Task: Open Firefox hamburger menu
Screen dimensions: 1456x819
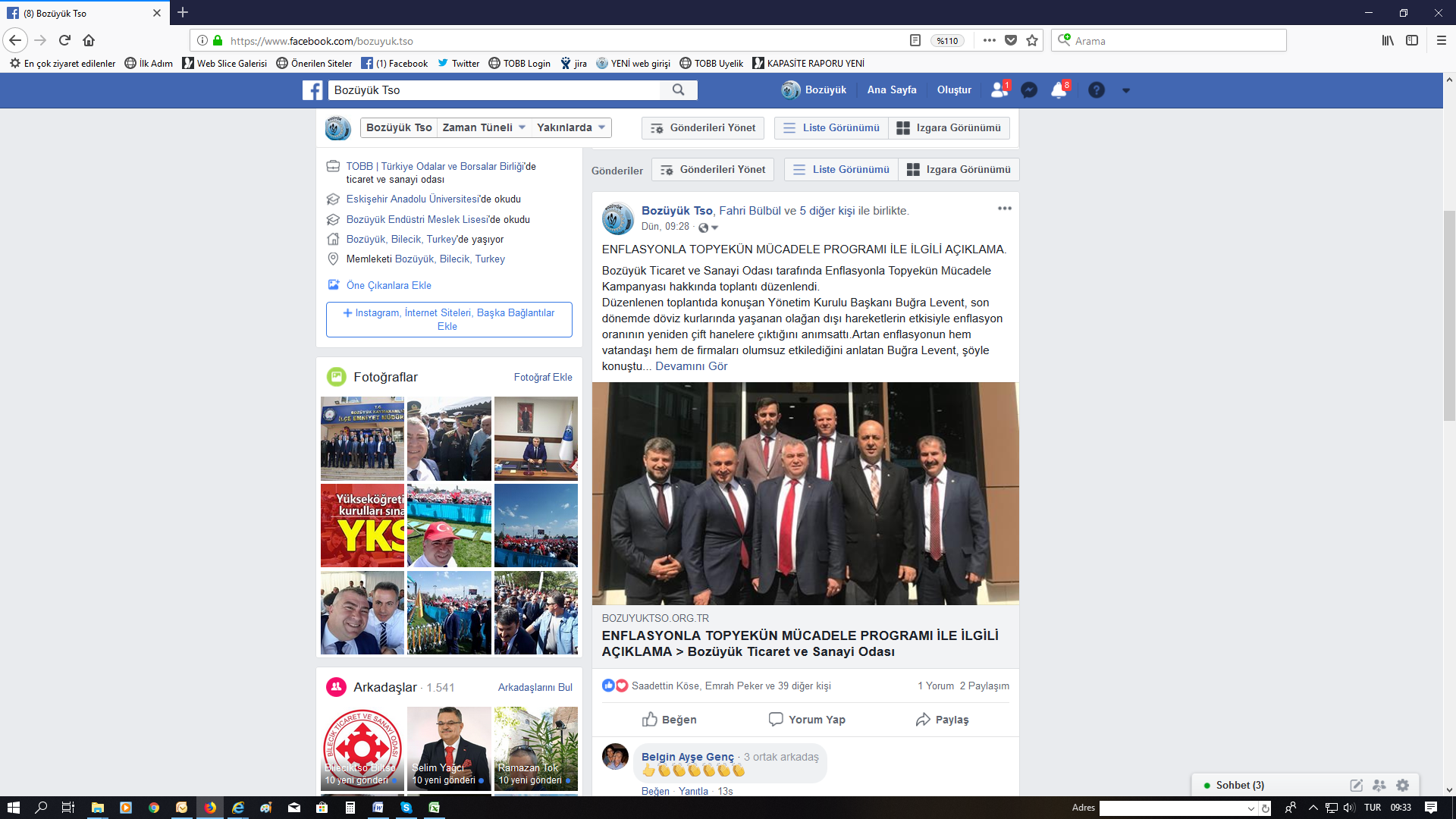Action: (1442, 40)
